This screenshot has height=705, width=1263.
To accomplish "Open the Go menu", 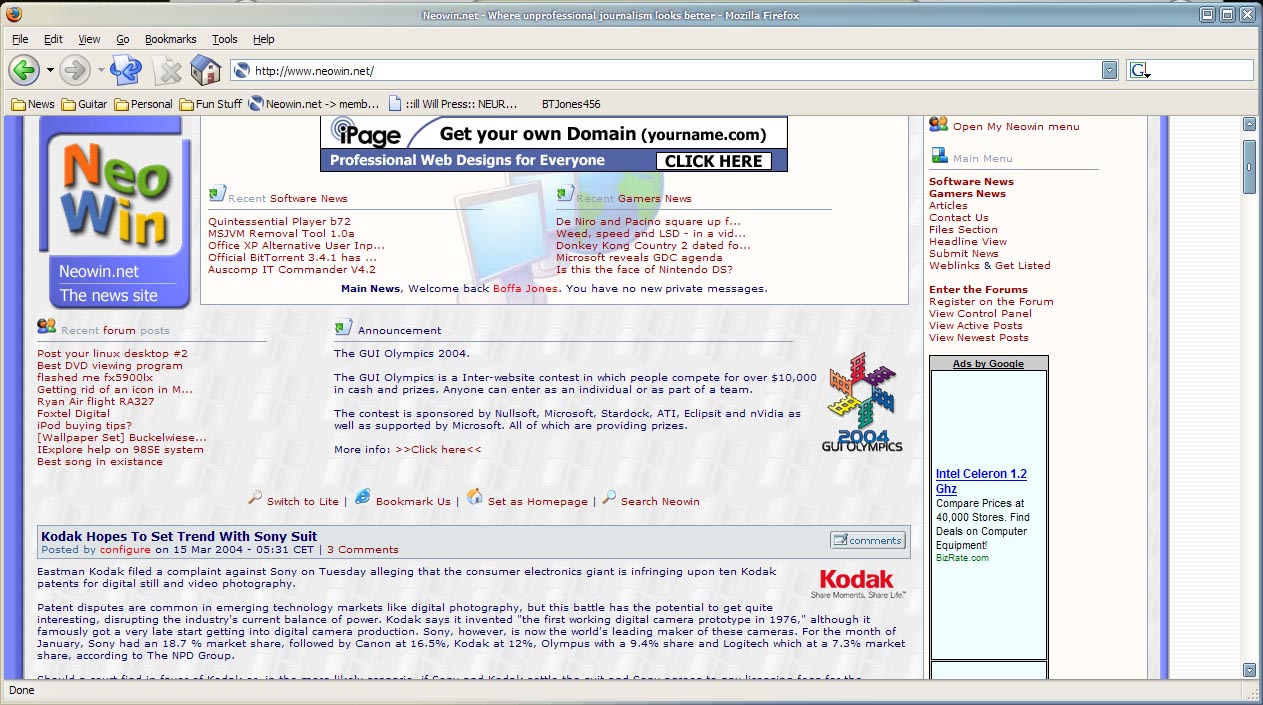I will click(123, 39).
